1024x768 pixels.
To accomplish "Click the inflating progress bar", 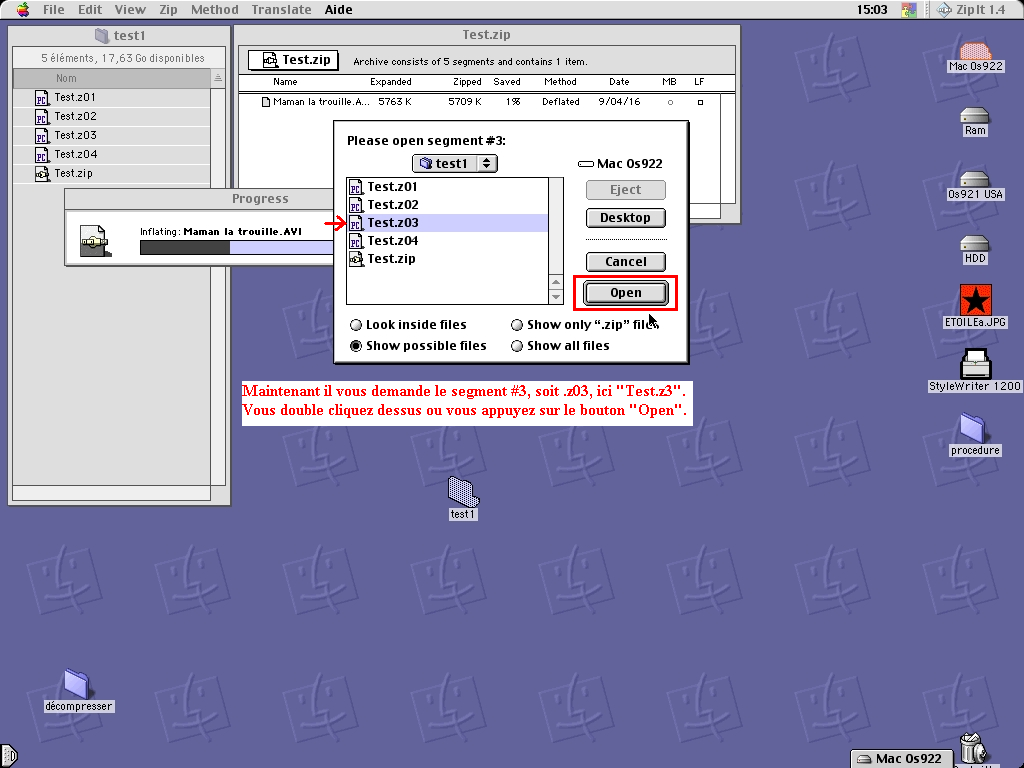I will 237,248.
